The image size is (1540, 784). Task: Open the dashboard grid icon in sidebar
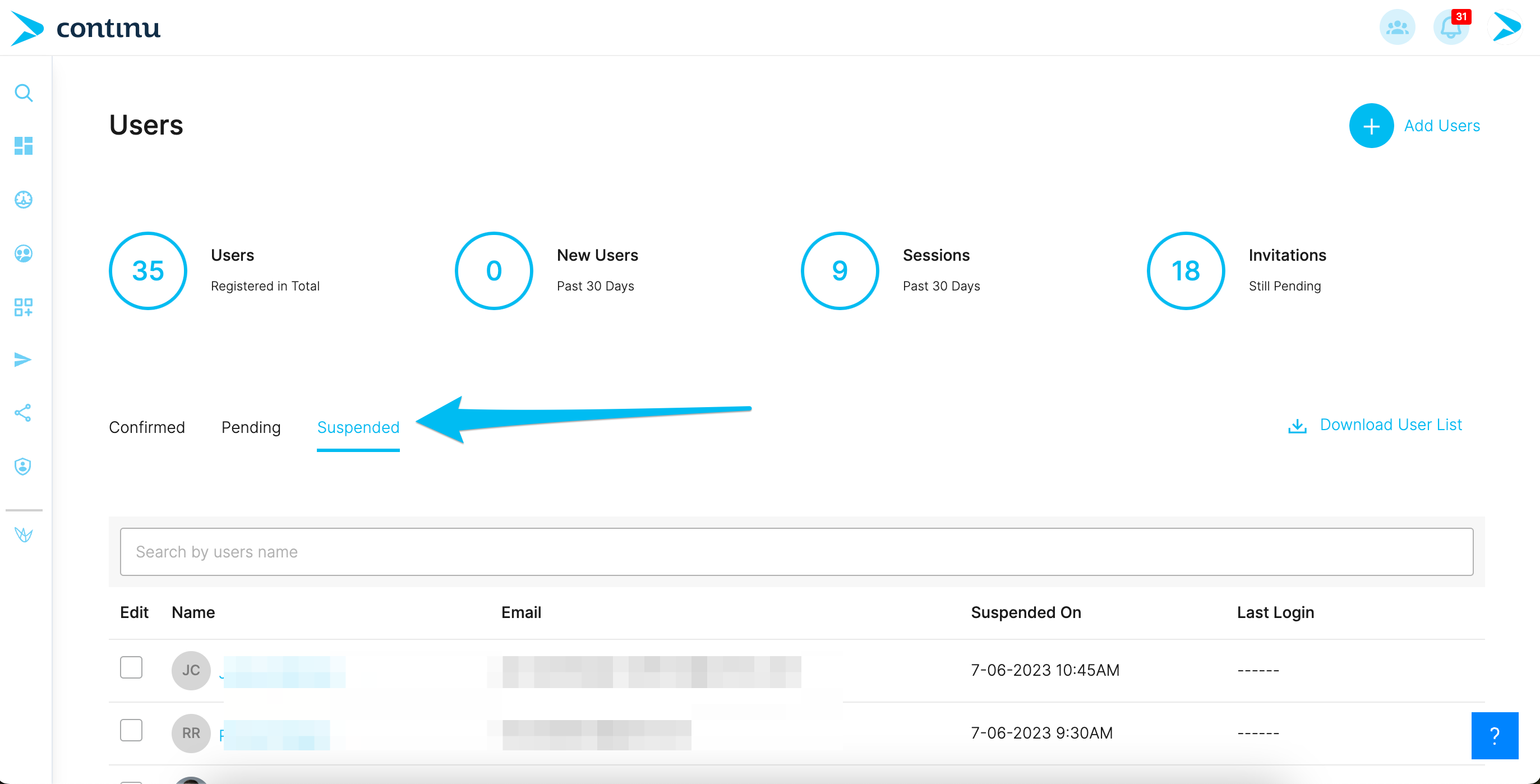point(24,146)
